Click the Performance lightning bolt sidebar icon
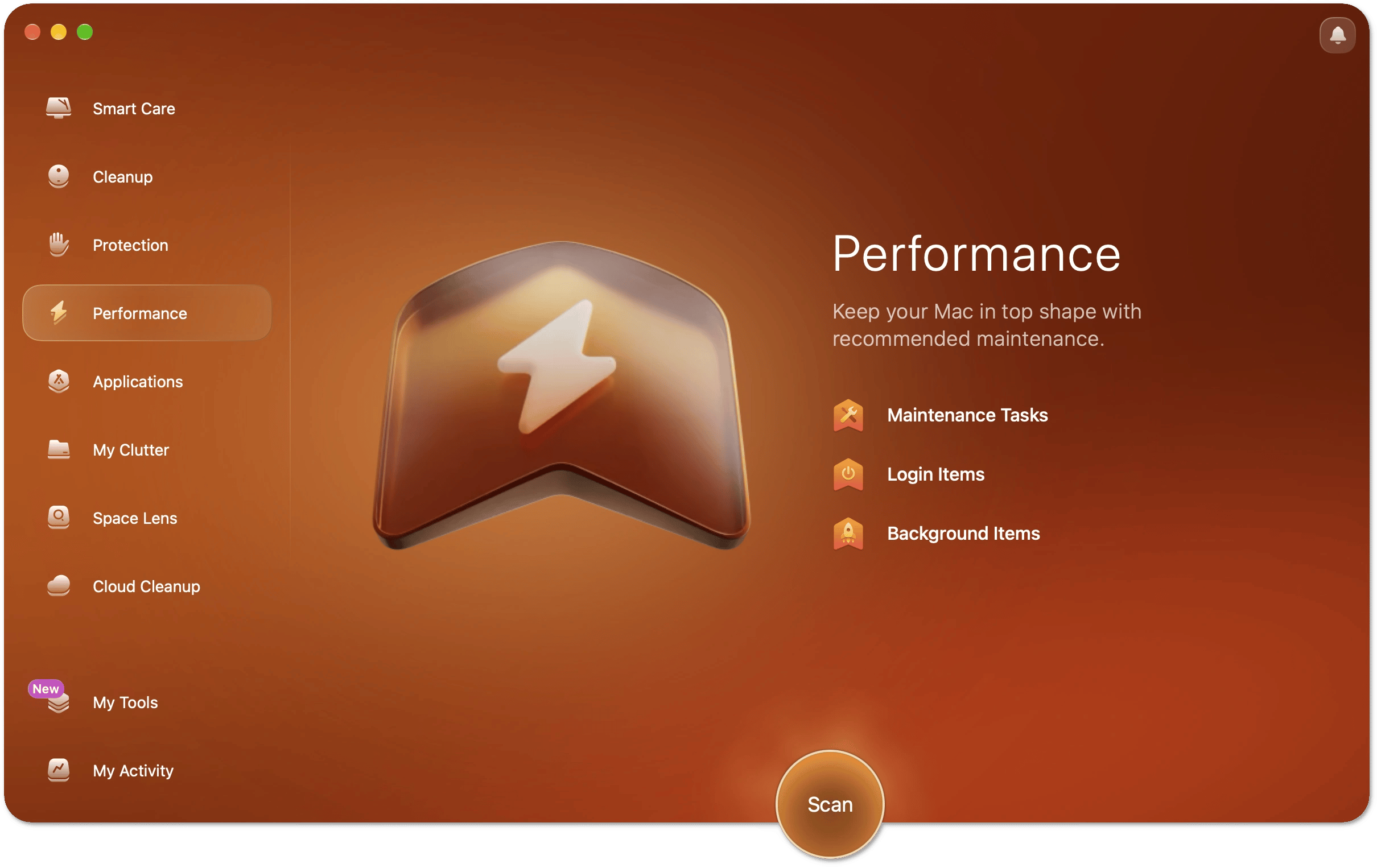Viewport: 1377px width, 868px height. pos(59,313)
